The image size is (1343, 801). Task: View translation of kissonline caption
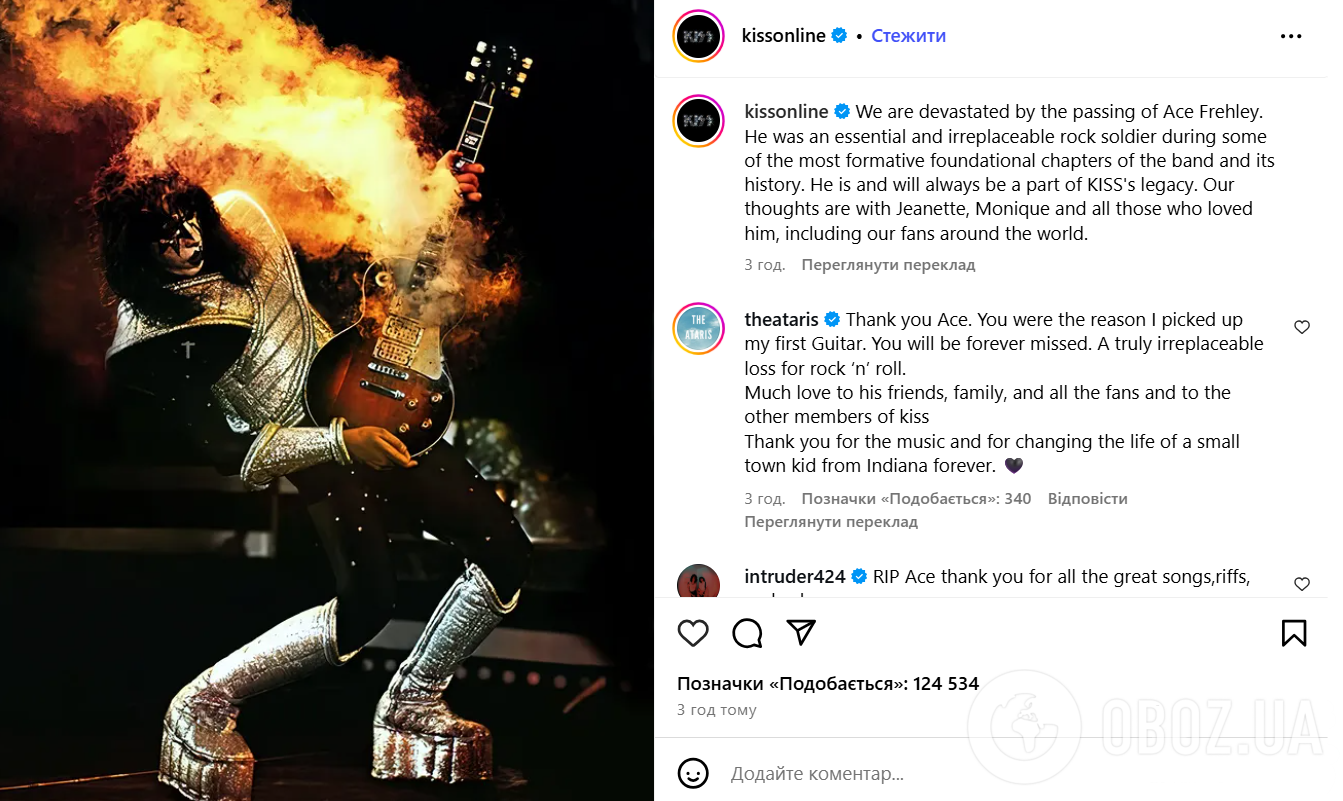point(888,265)
